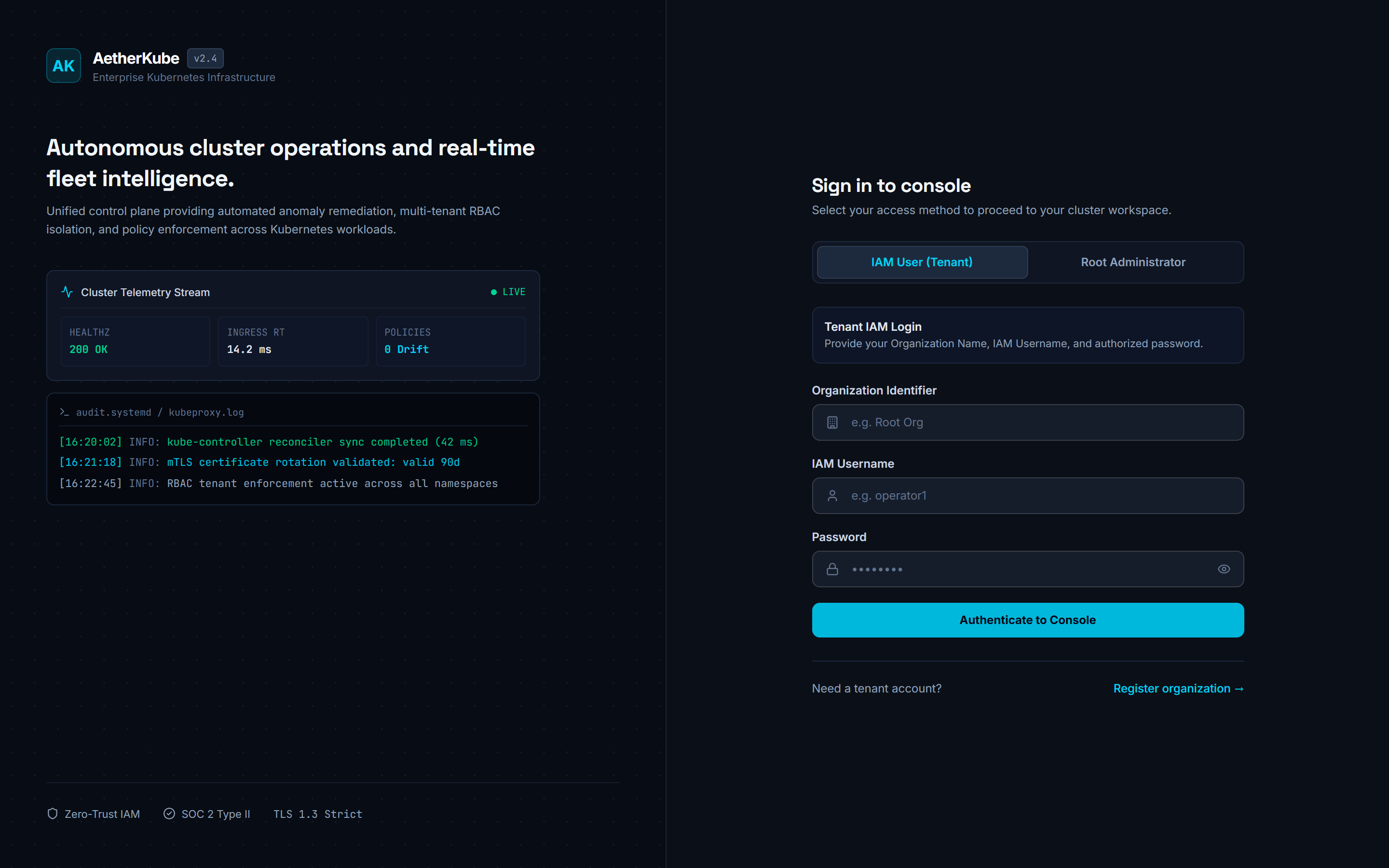Click the lock icon in Password field
This screenshot has width=1389, height=868.
[832, 570]
